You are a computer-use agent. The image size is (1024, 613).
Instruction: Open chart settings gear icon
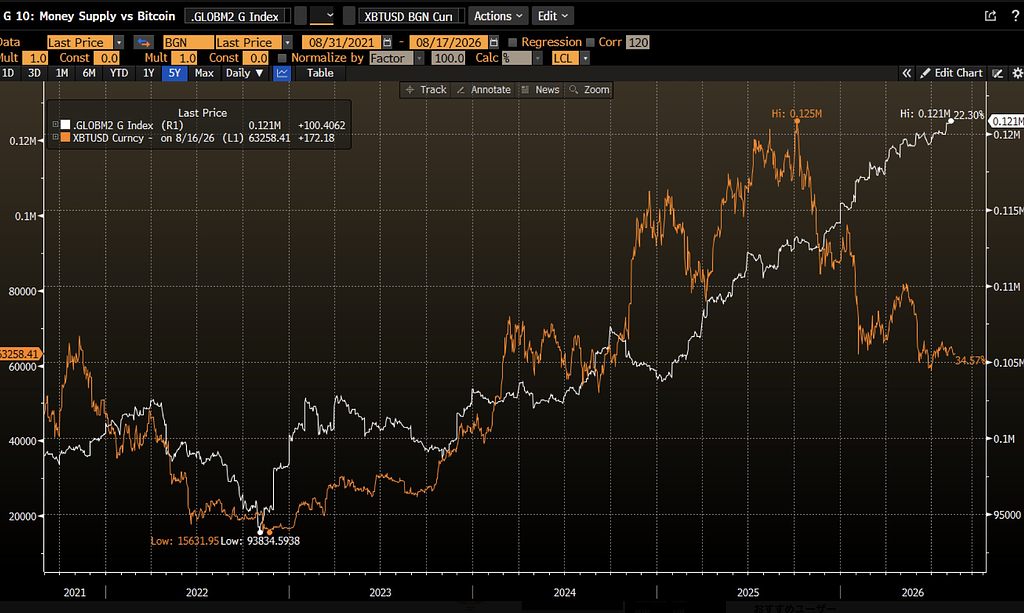pyautogui.click(x=1017, y=73)
